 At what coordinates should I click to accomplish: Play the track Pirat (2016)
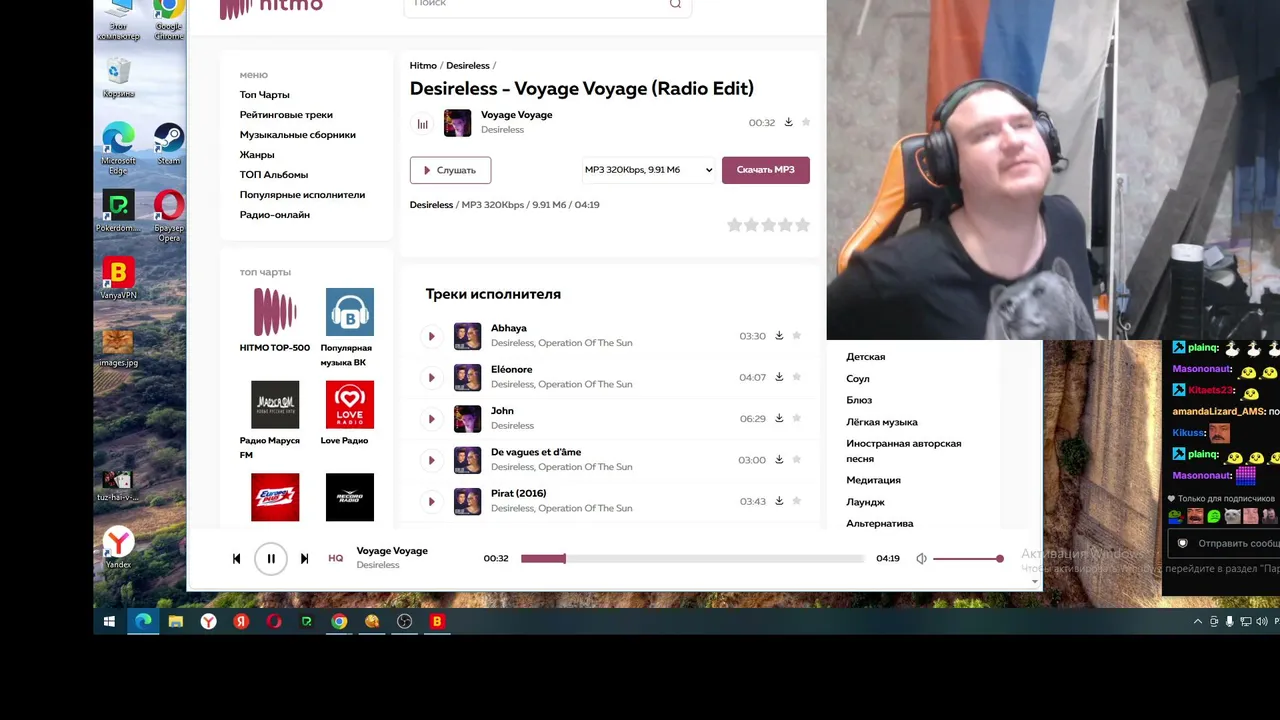click(x=431, y=501)
